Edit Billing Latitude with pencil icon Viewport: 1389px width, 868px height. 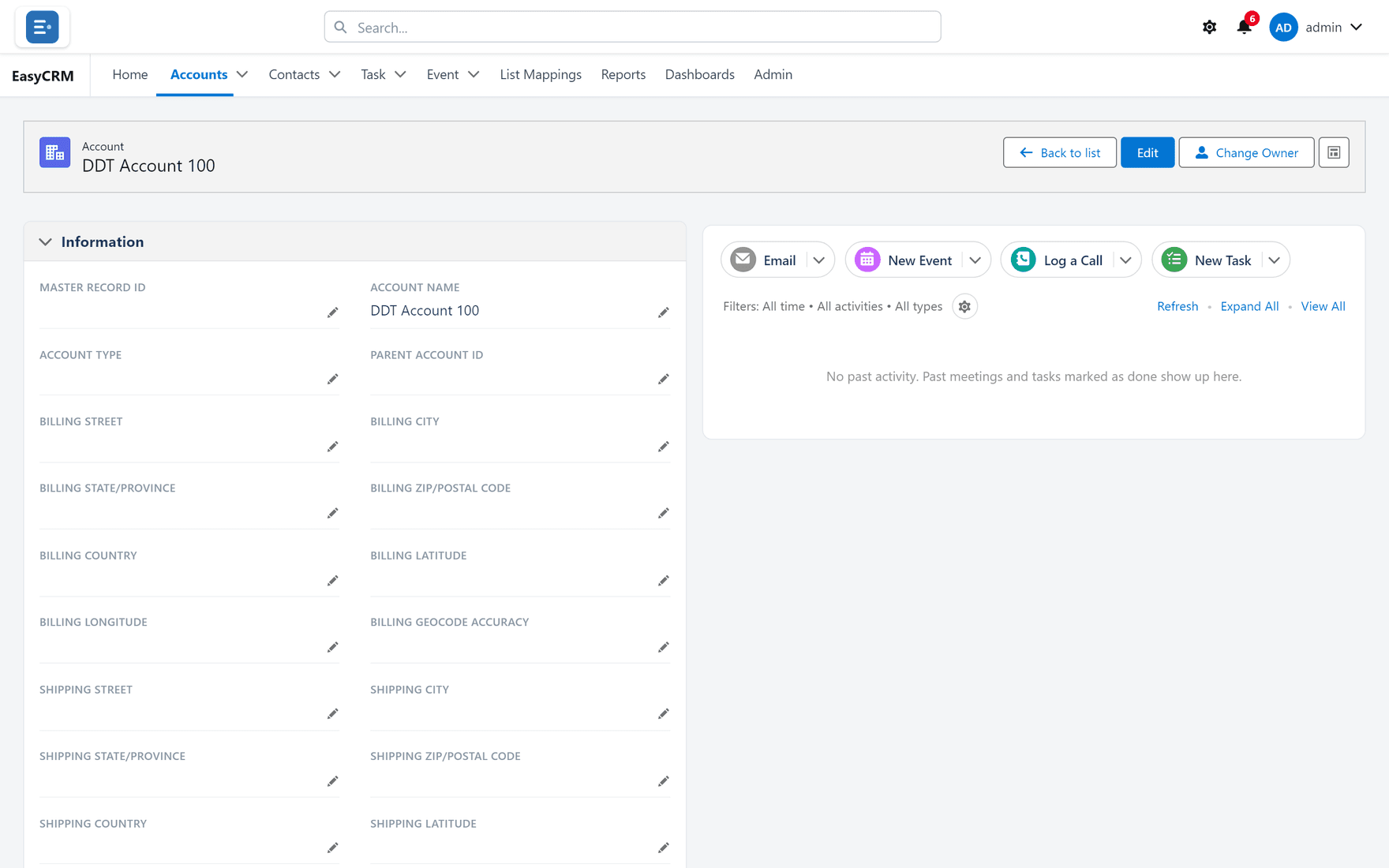[663, 581]
